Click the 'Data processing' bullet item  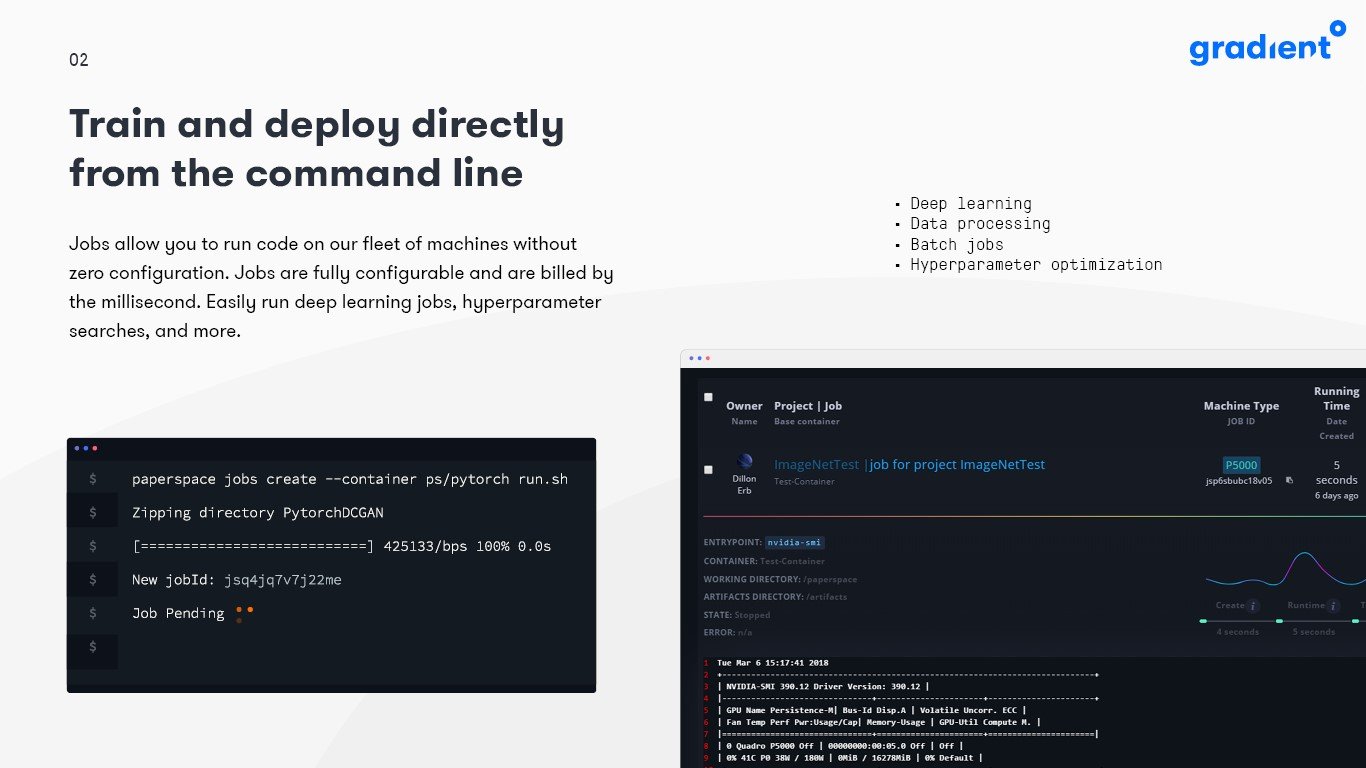tap(980, 223)
